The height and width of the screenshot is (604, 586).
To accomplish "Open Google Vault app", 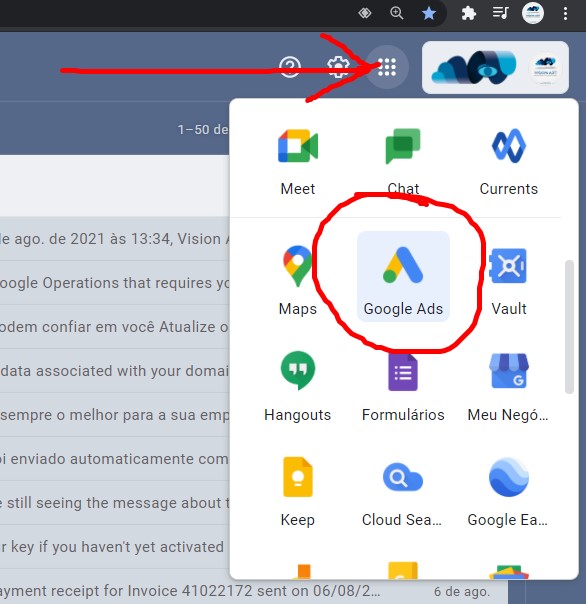I will (509, 280).
